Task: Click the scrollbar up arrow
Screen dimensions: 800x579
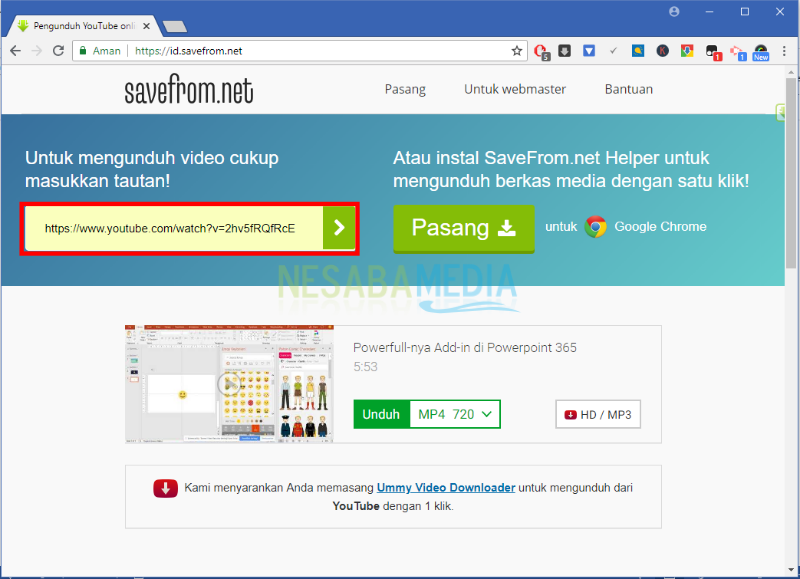Action: 791,72
